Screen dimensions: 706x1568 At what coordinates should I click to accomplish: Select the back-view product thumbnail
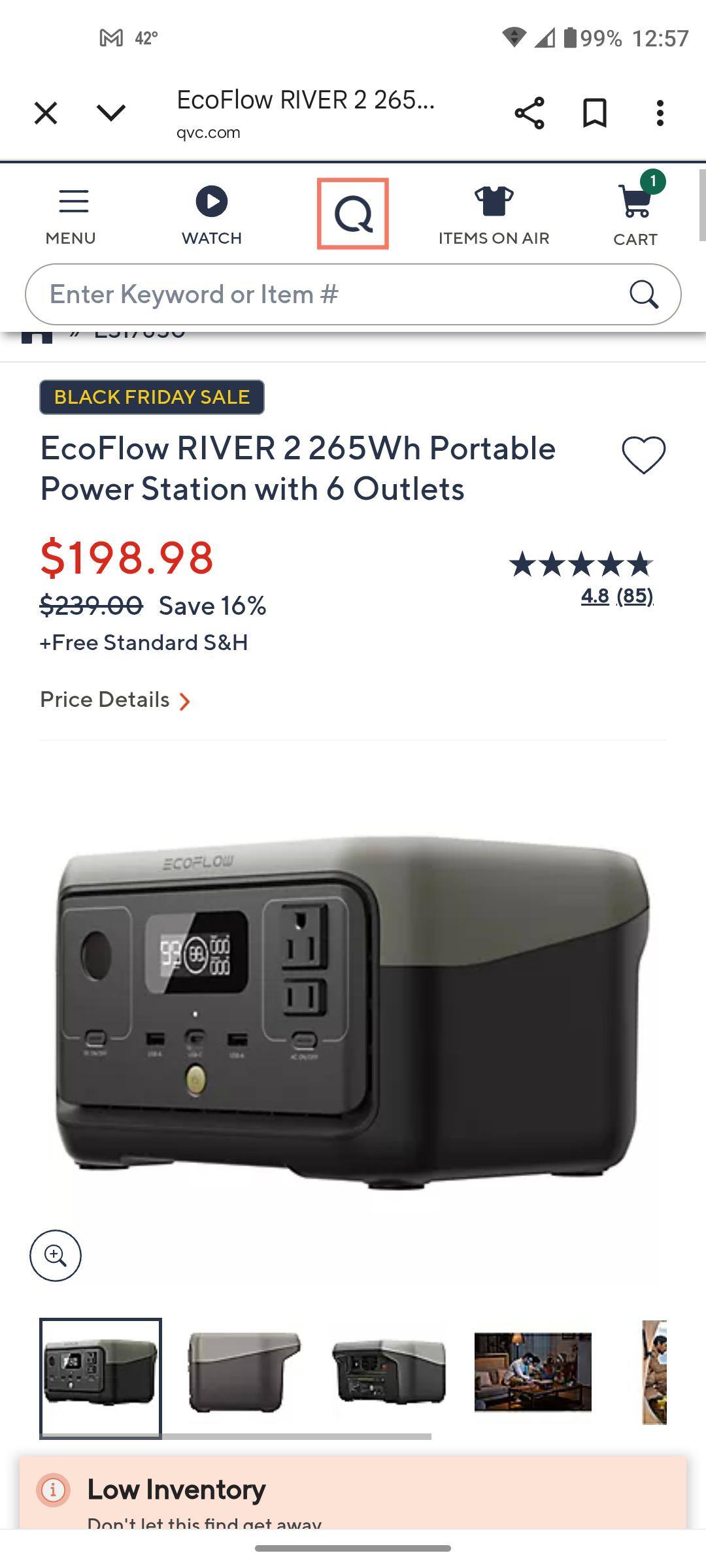389,1372
